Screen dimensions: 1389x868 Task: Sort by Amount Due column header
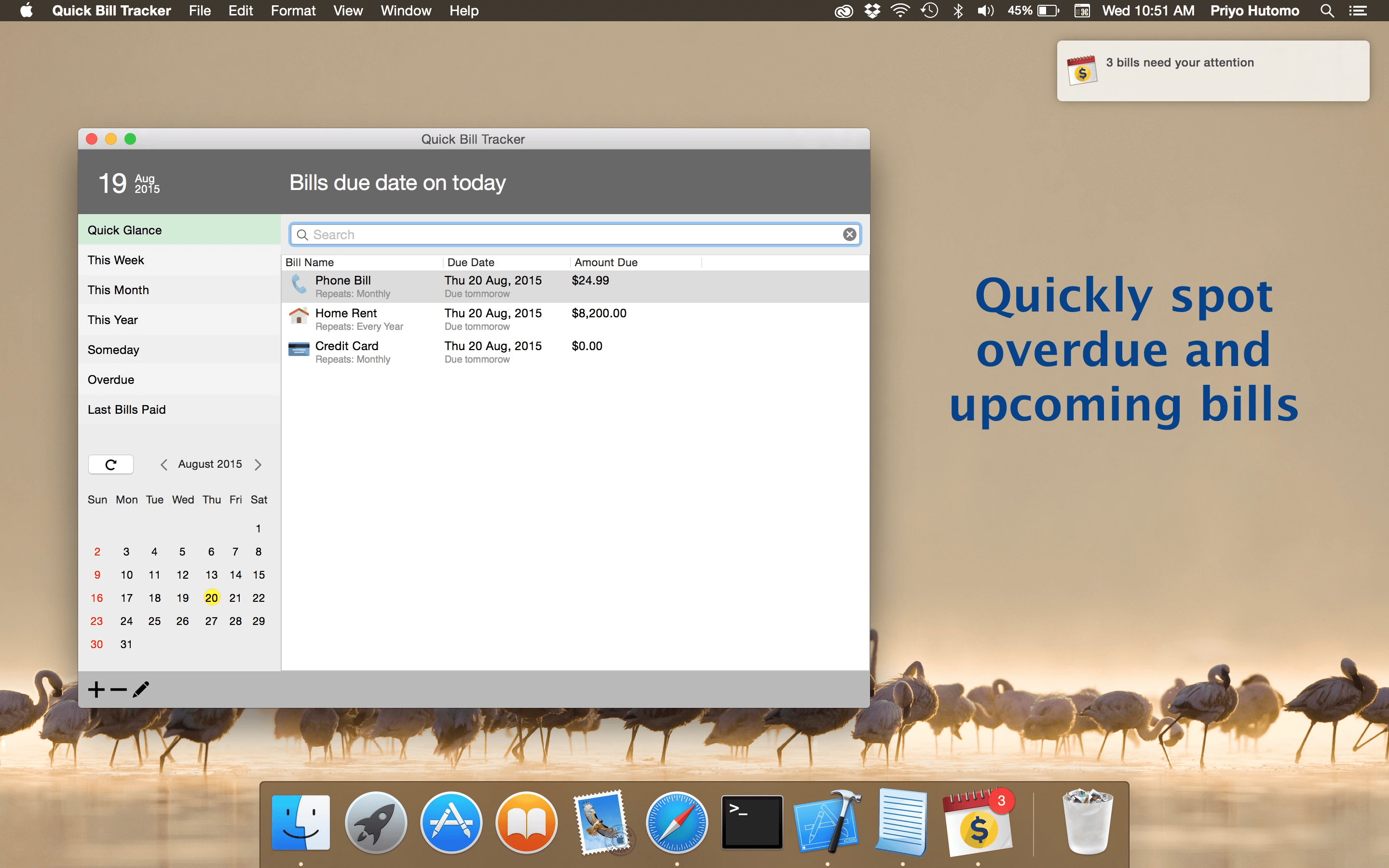(x=606, y=262)
